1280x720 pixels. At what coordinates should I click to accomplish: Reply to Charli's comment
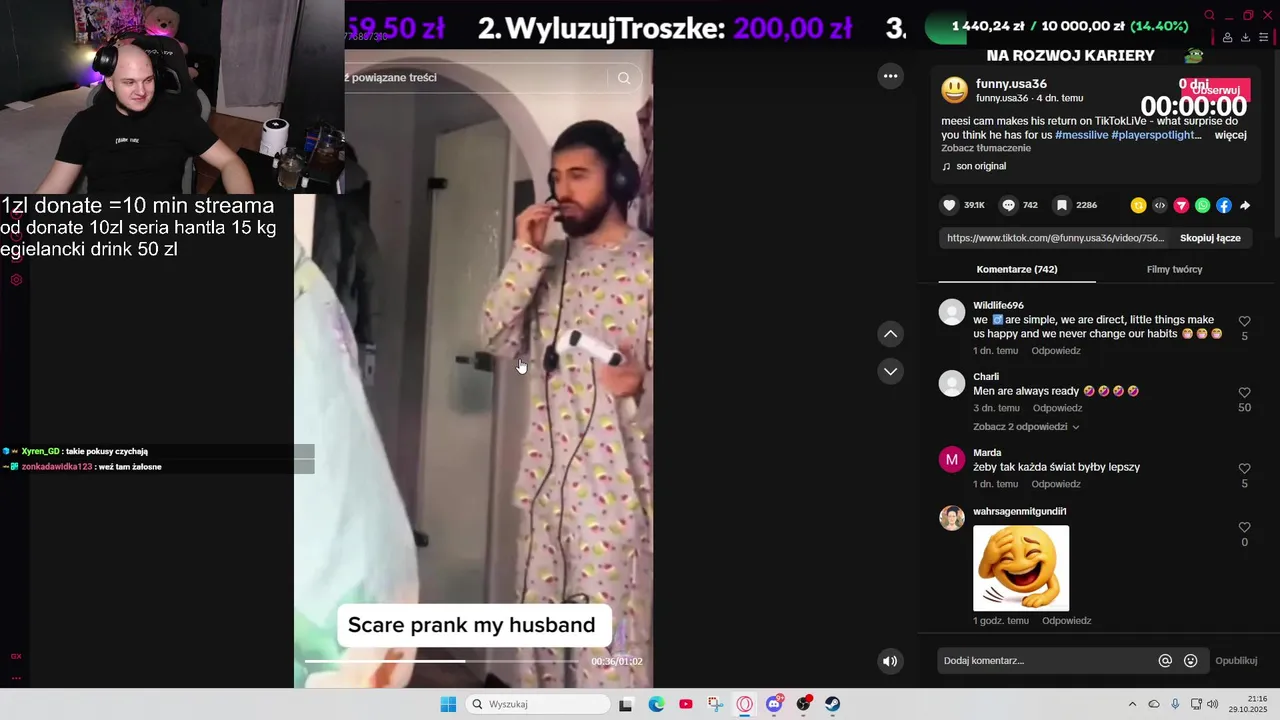click(1057, 408)
